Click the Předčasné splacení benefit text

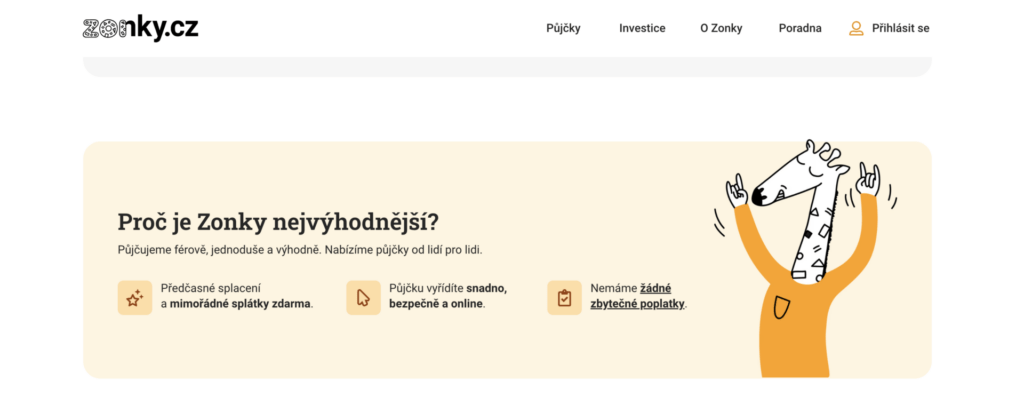236,296
